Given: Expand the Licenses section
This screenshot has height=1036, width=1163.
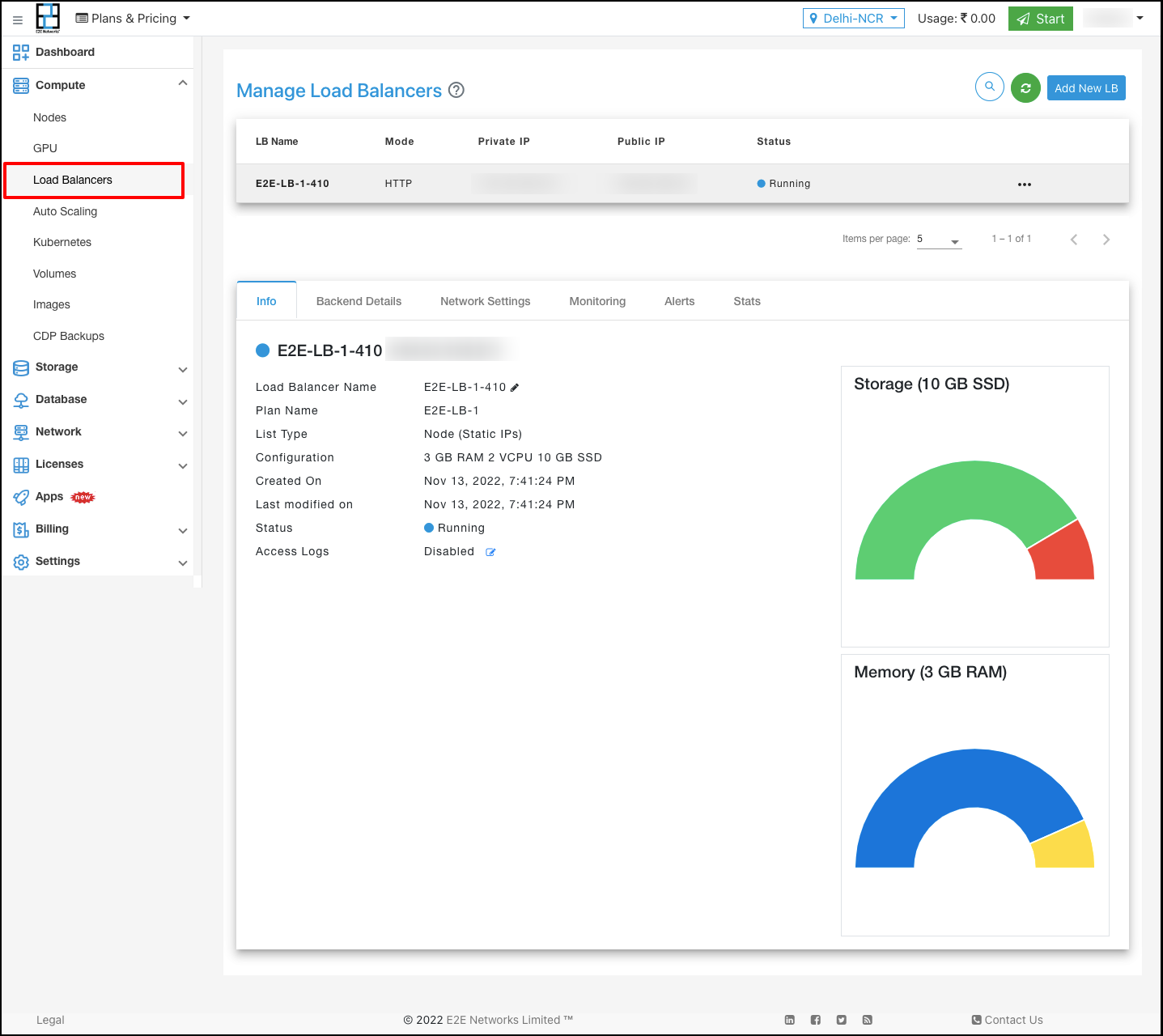Looking at the screenshot, I should (183, 466).
